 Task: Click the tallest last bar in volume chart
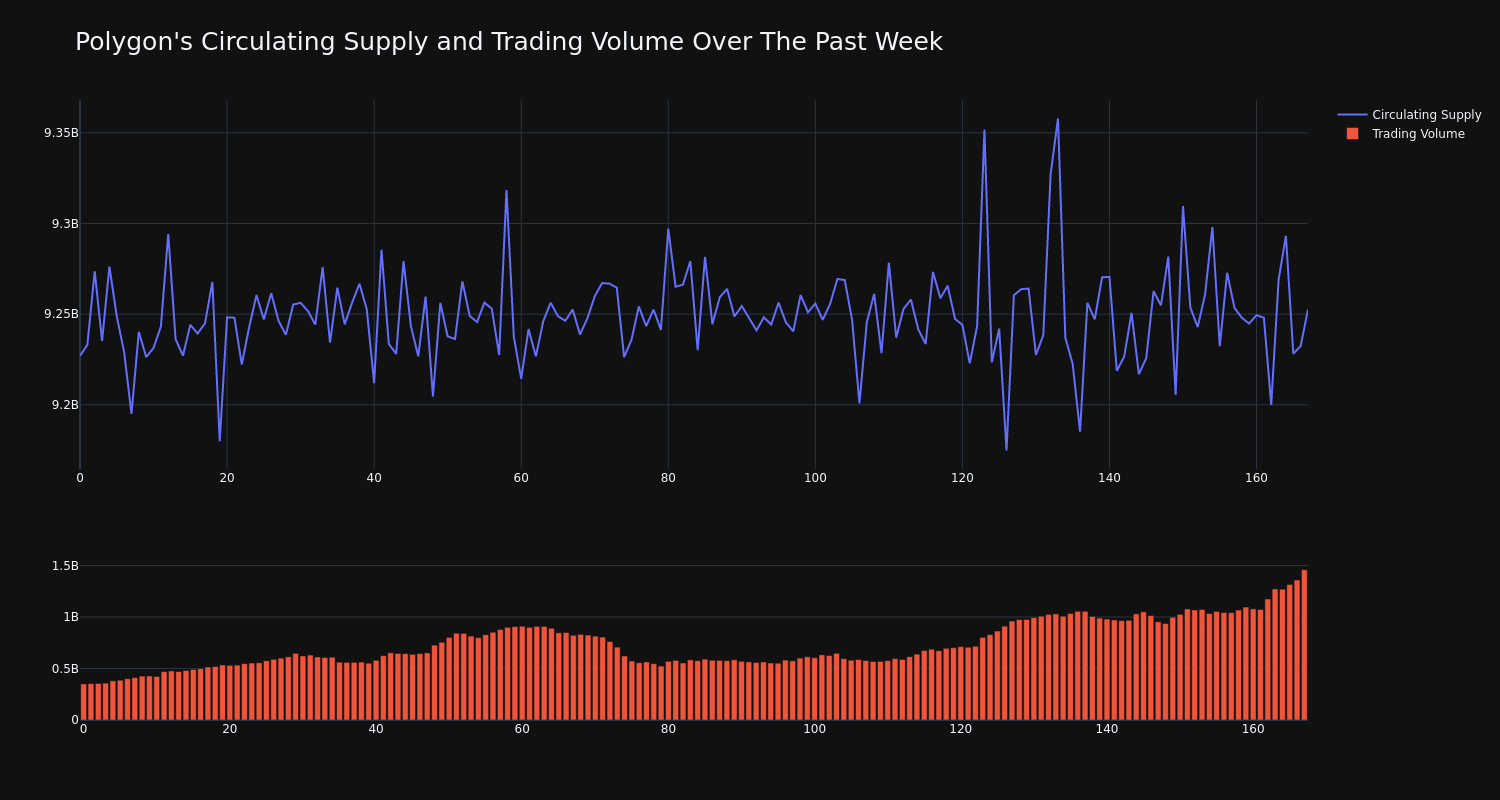tap(1304, 645)
